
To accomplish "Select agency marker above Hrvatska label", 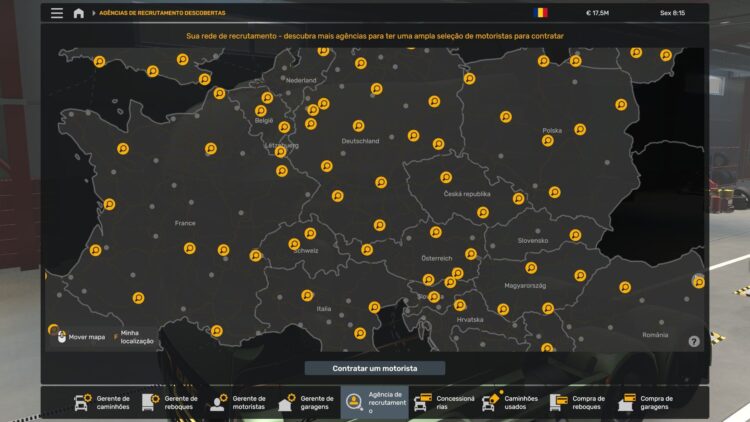I will (460, 305).
